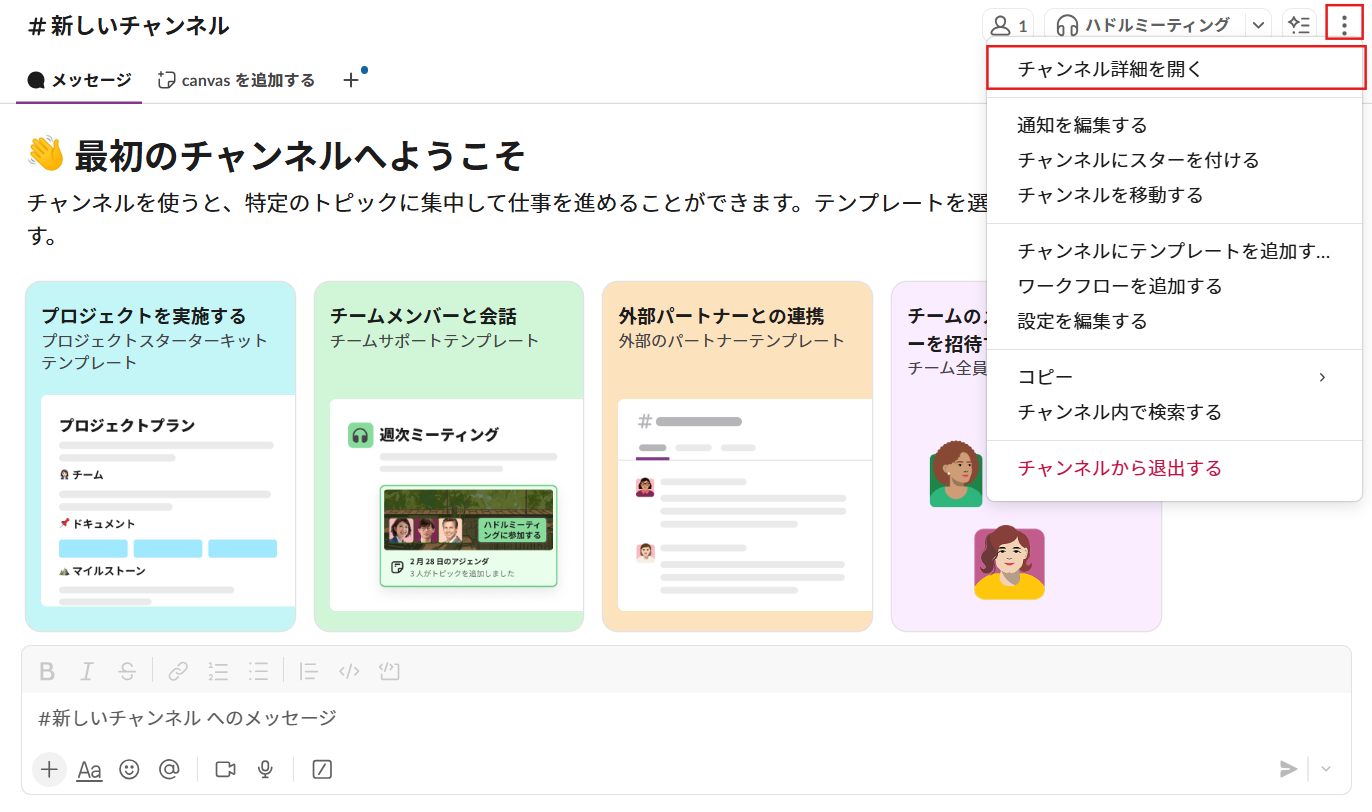
Task: Open the schedule send dropdown arrow
Action: point(1326,769)
